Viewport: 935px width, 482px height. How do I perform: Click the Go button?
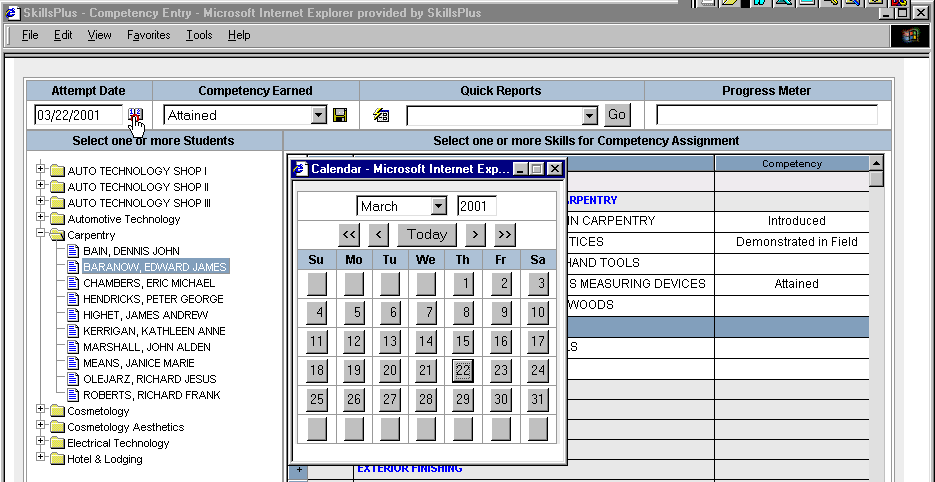click(x=617, y=115)
